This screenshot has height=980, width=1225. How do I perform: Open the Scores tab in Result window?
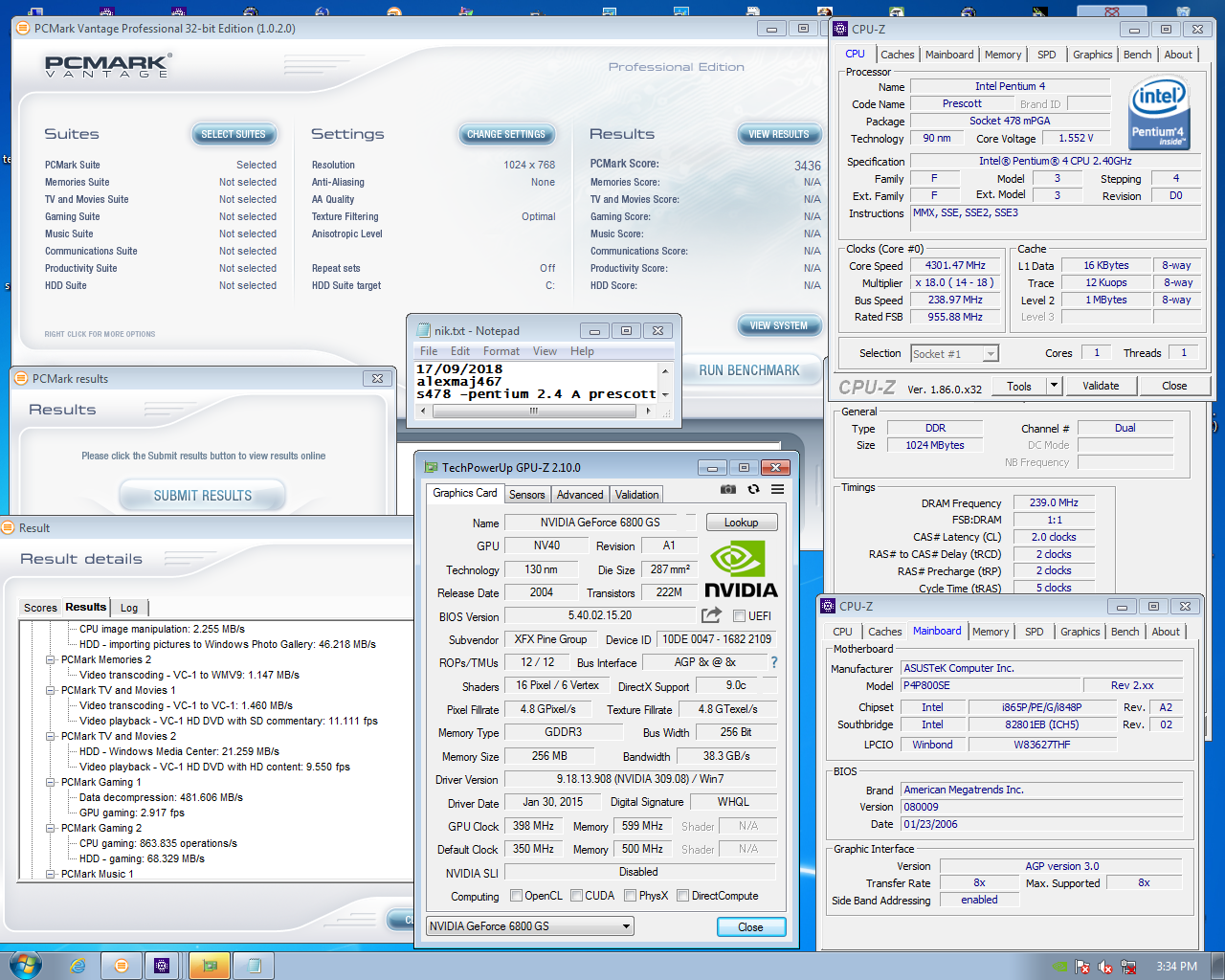(x=40, y=608)
